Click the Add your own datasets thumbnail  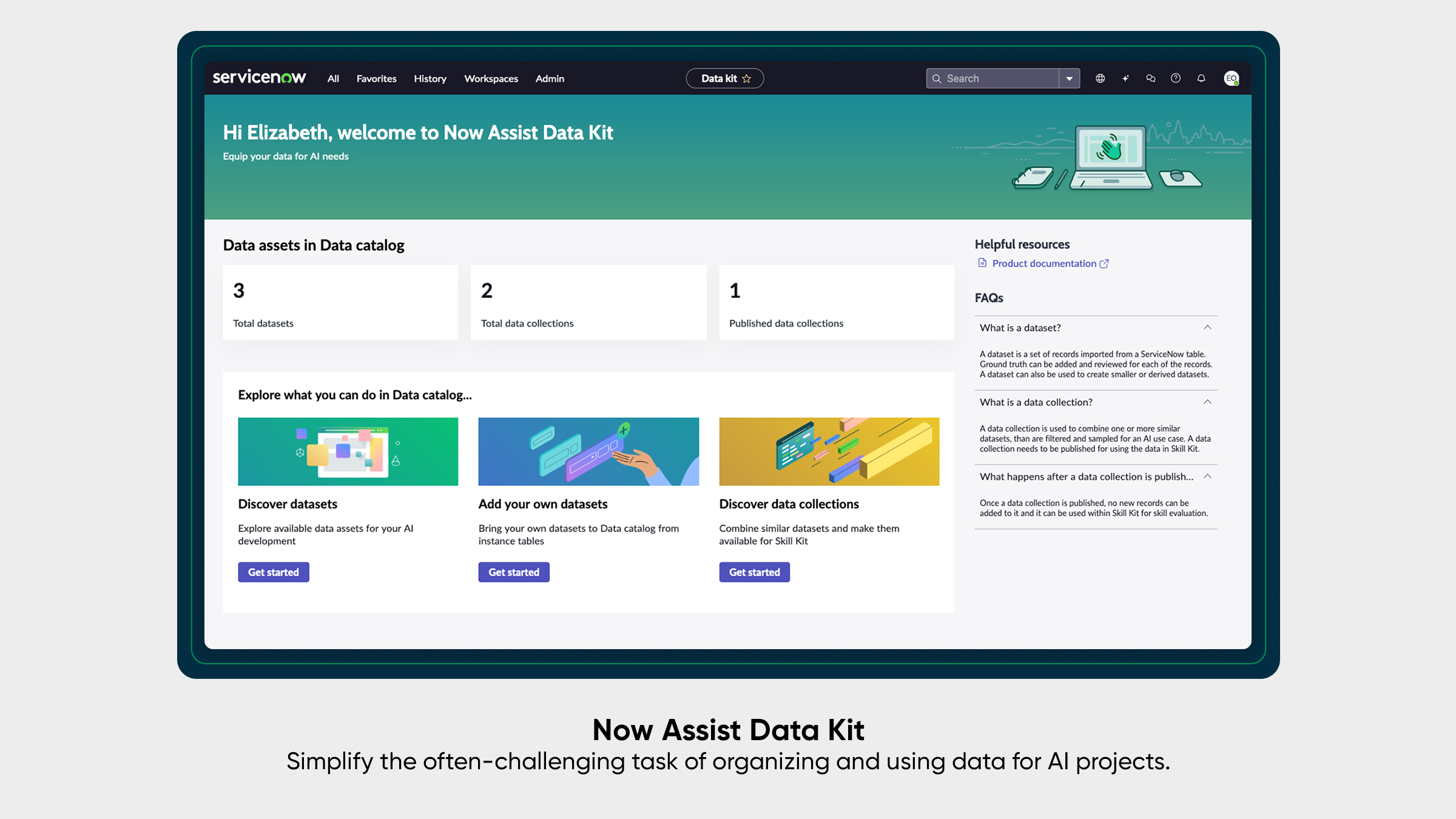(x=588, y=451)
